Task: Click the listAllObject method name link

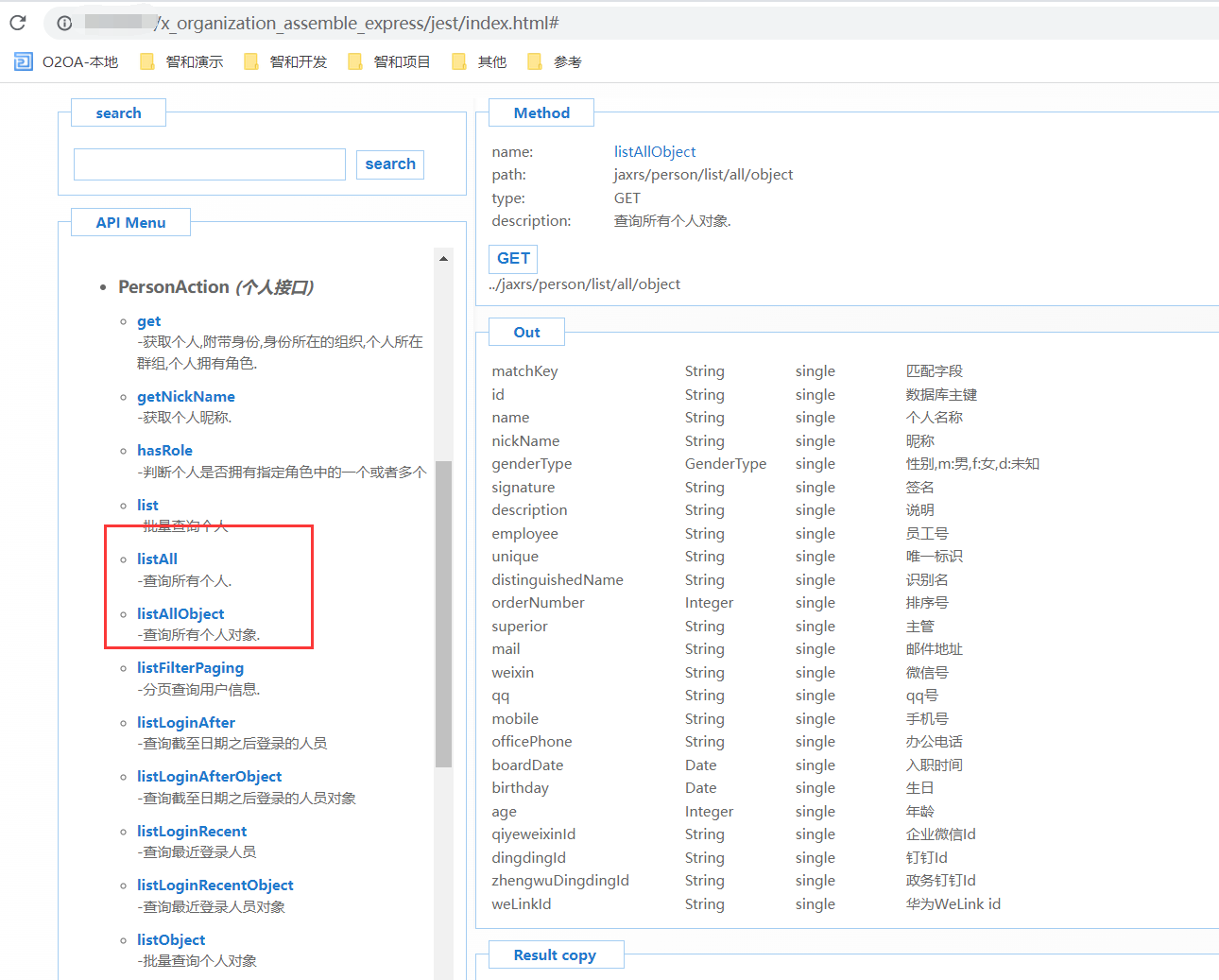Action: click(x=655, y=152)
